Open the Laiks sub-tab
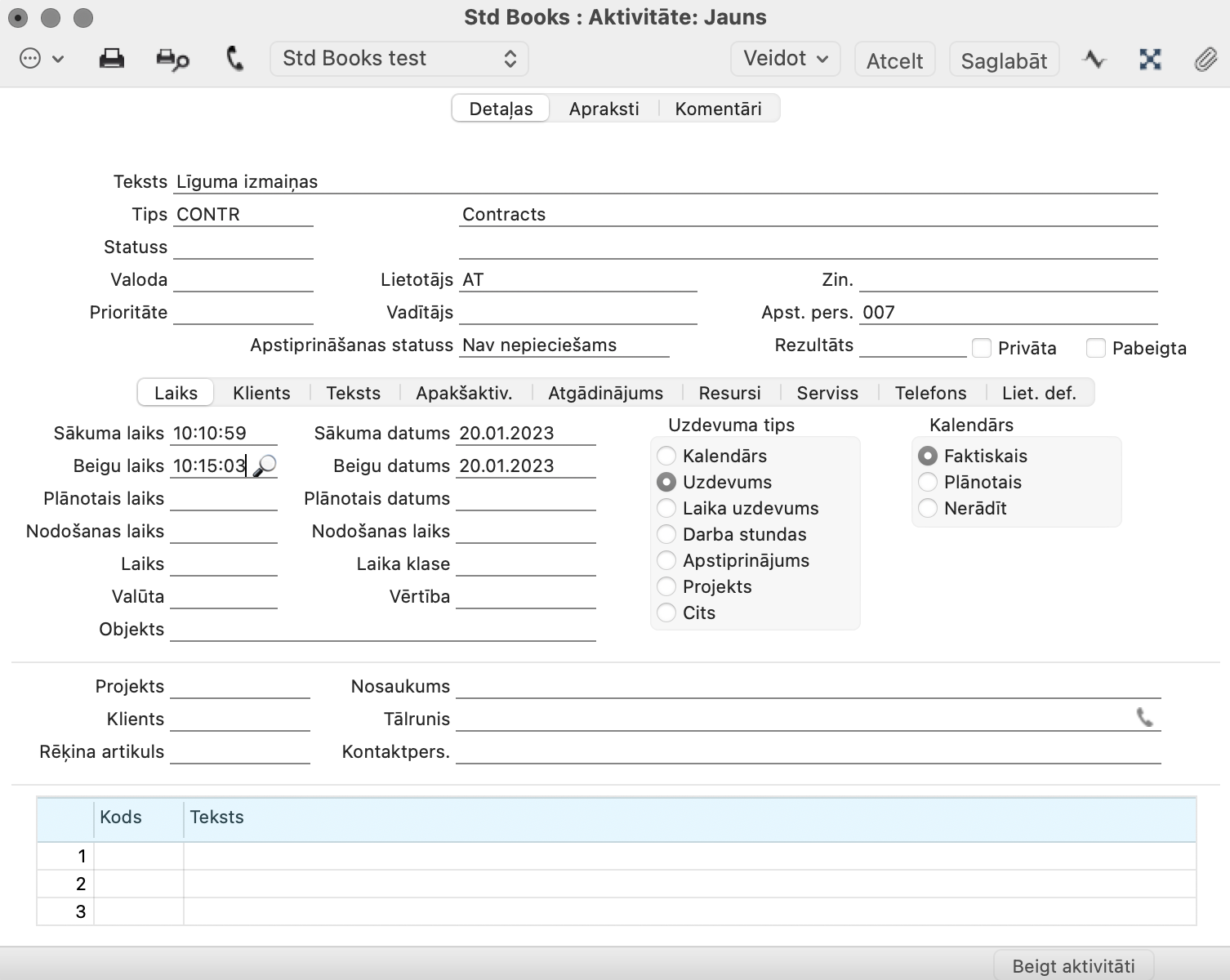This screenshot has height=980, width=1230. coord(176,393)
